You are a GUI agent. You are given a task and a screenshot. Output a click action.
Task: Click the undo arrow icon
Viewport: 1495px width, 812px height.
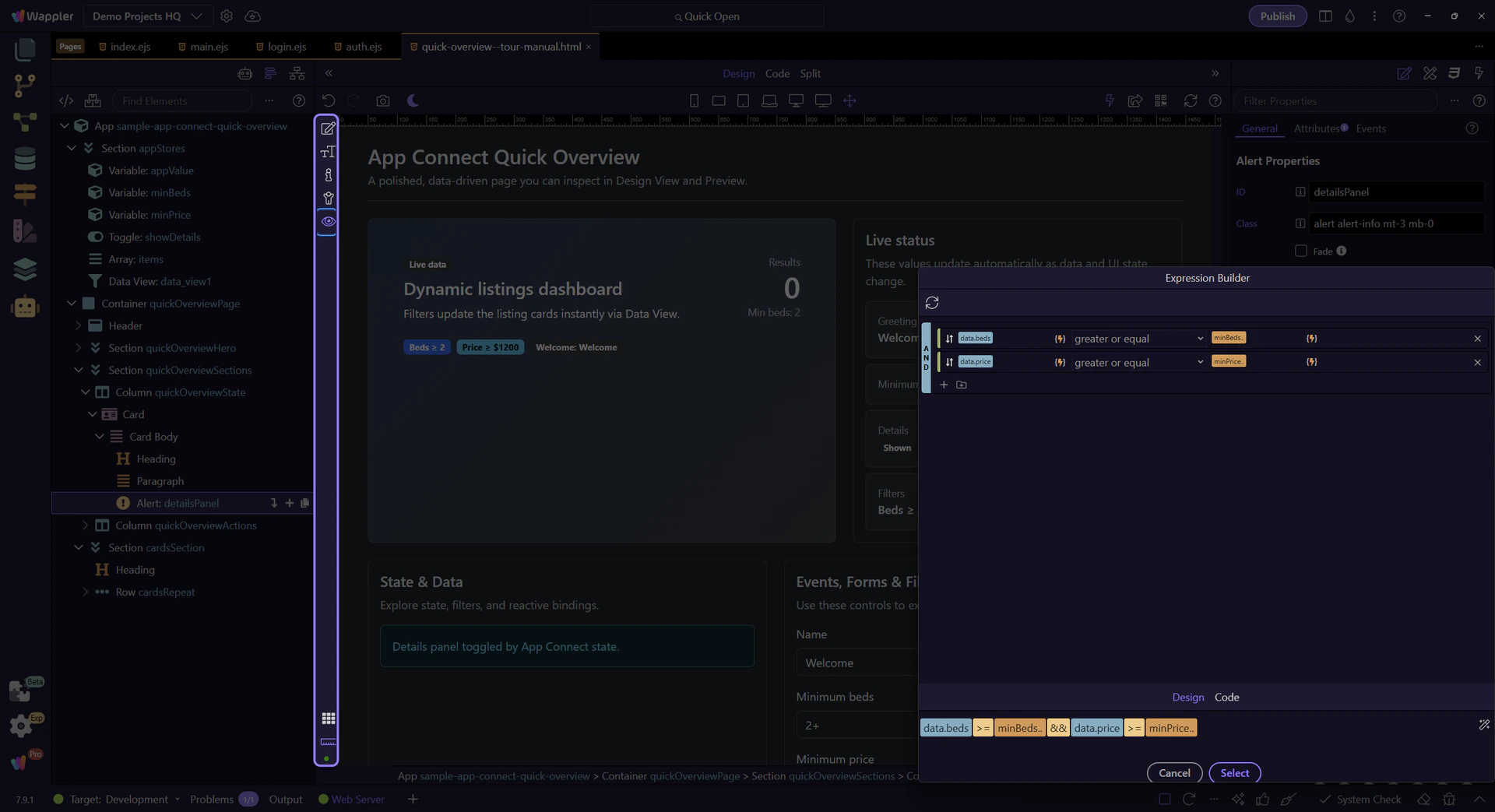[329, 101]
